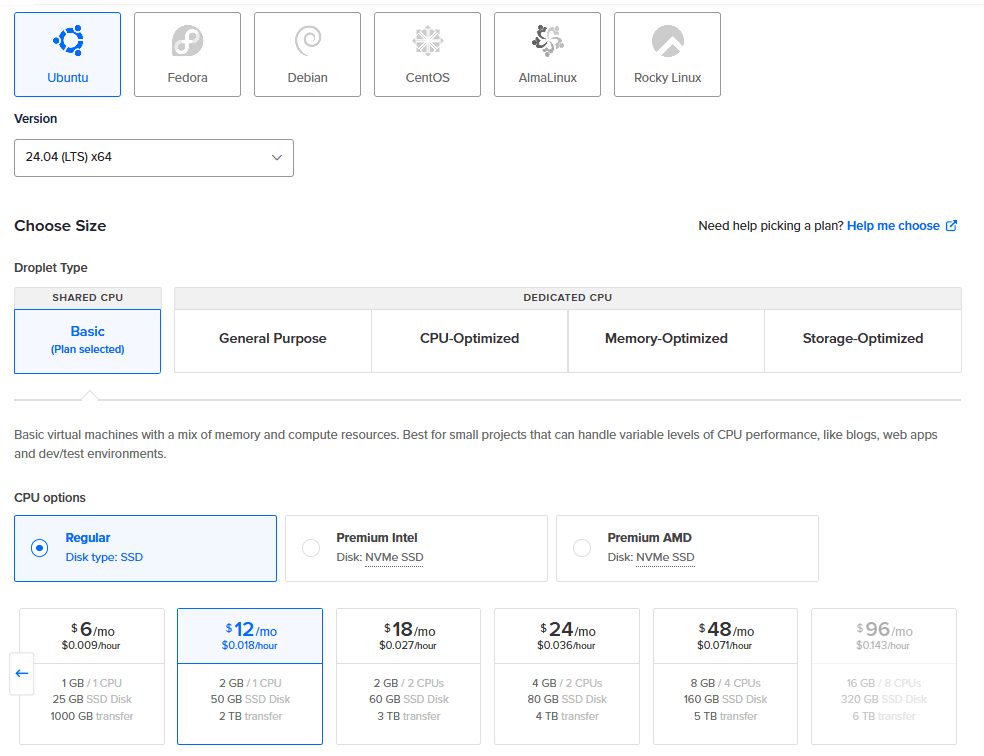The image size is (984, 756).
Task: Select the Memory-Optimized droplet tab
Action: tap(666, 339)
